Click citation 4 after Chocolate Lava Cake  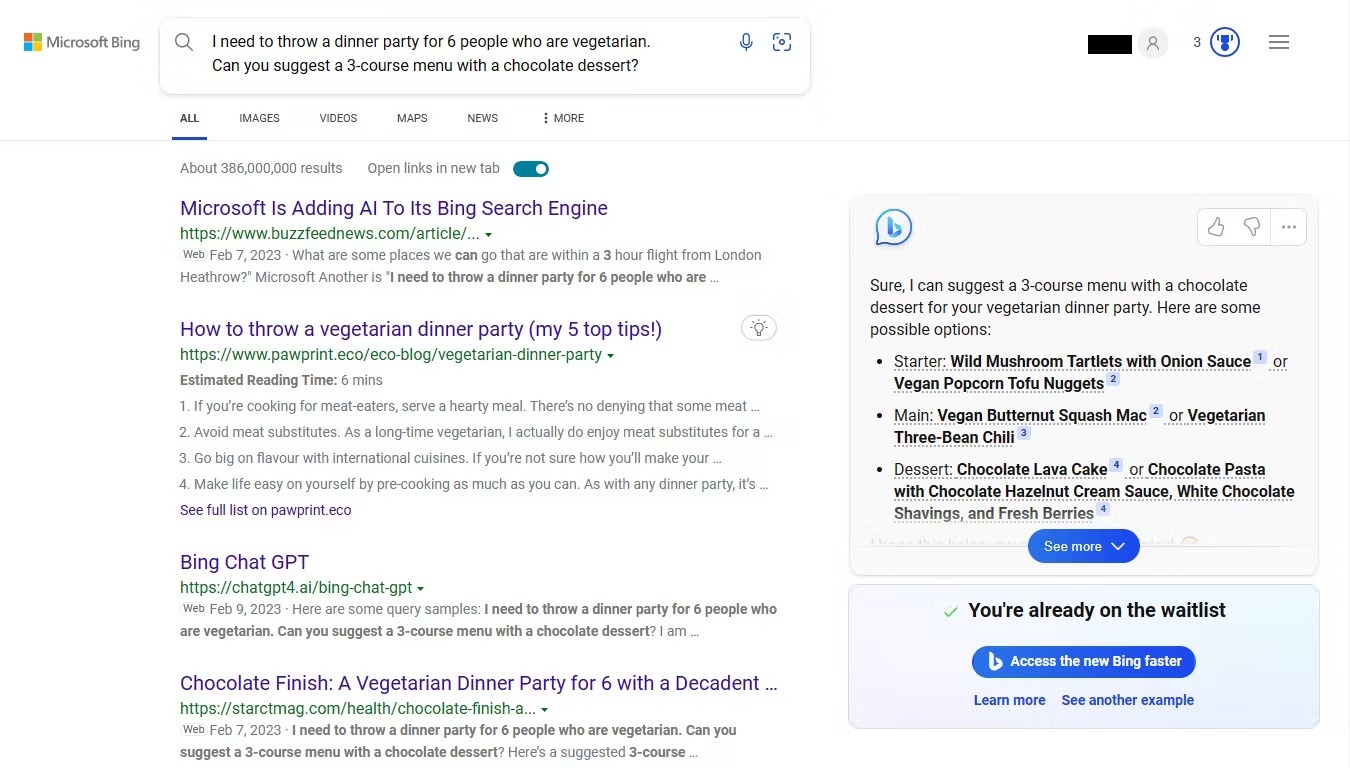[x=1116, y=465]
